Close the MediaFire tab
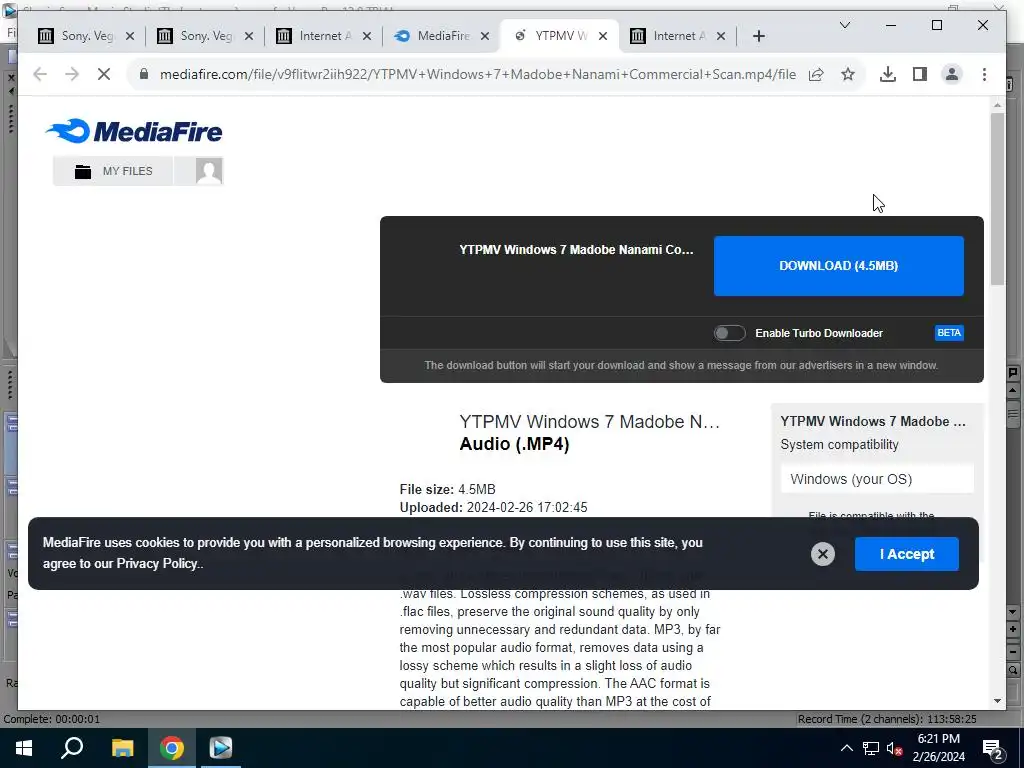 [x=485, y=37]
